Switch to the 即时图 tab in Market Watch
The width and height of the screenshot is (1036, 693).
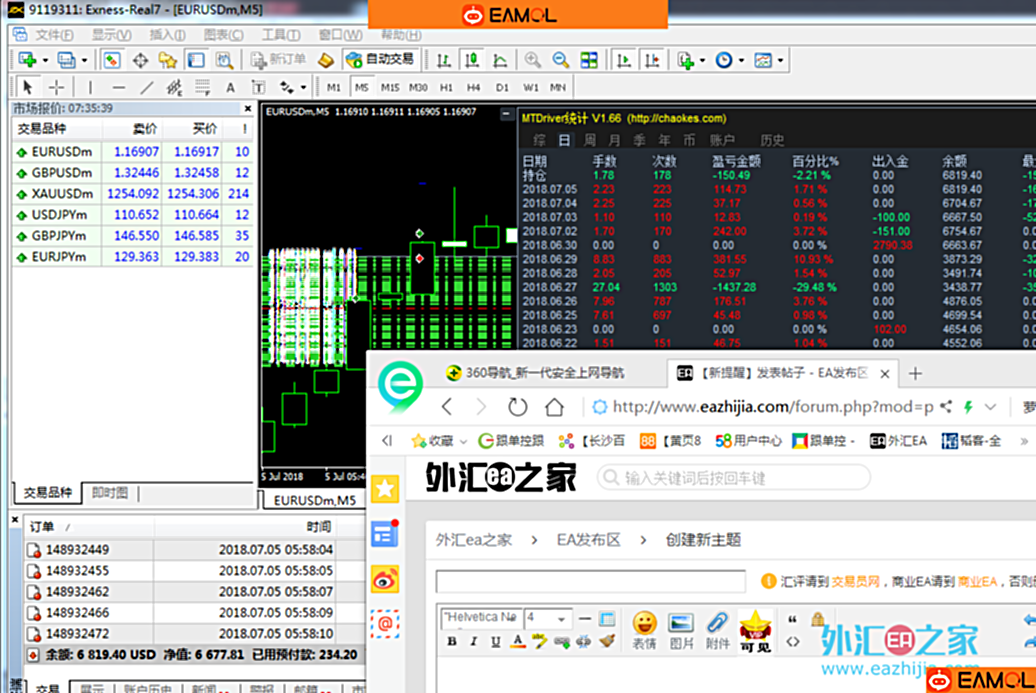(x=110, y=493)
